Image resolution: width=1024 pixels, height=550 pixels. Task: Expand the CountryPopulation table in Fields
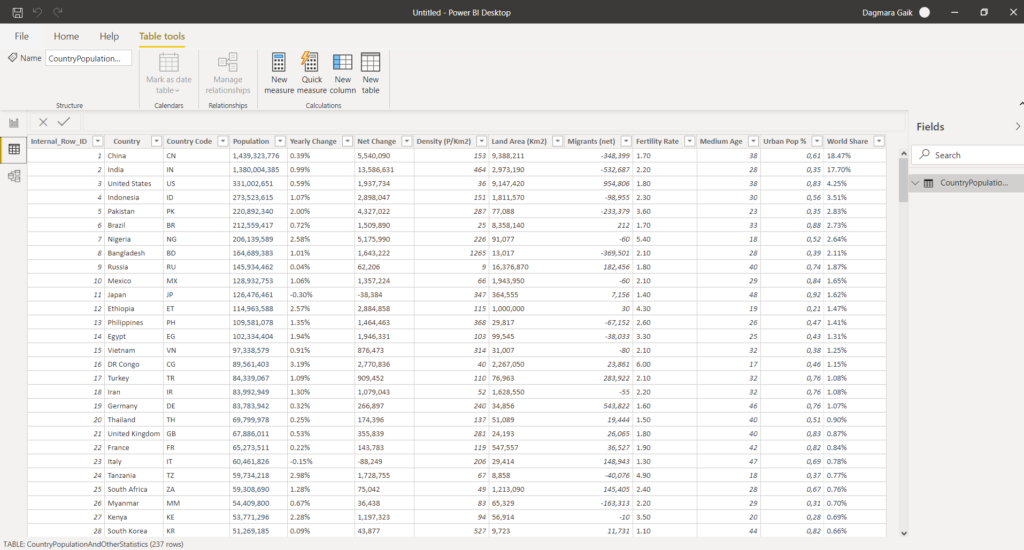click(x=916, y=184)
